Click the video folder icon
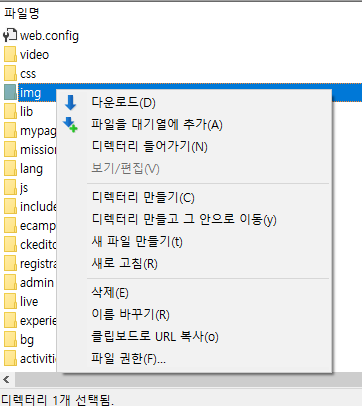The image size is (362, 406). [x=10, y=54]
